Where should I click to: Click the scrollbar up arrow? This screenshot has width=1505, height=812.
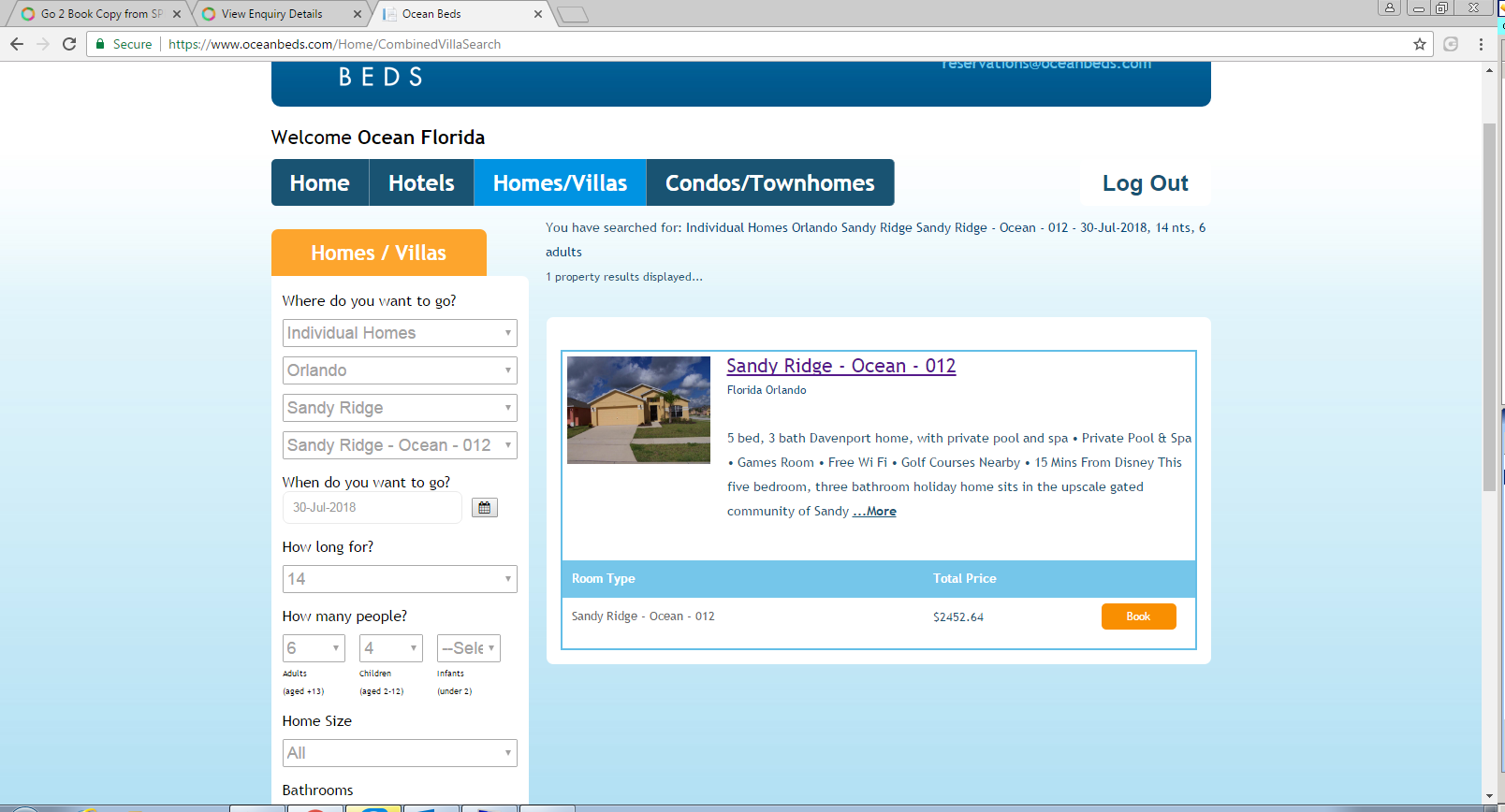1489,70
